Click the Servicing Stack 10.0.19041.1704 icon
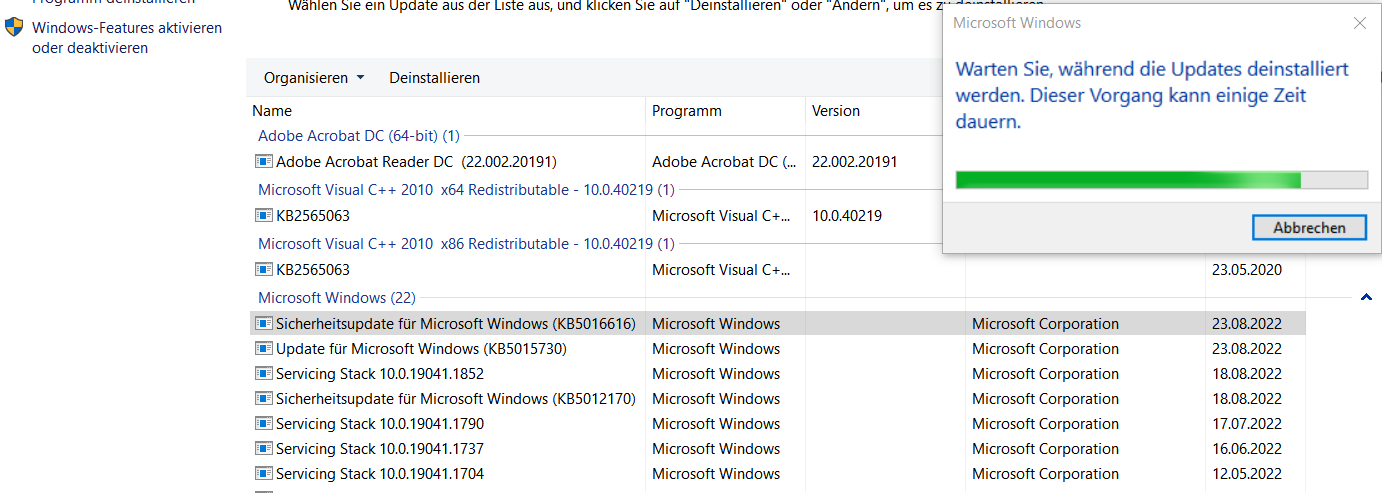The height and width of the screenshot is (493, 1382). 264,474
